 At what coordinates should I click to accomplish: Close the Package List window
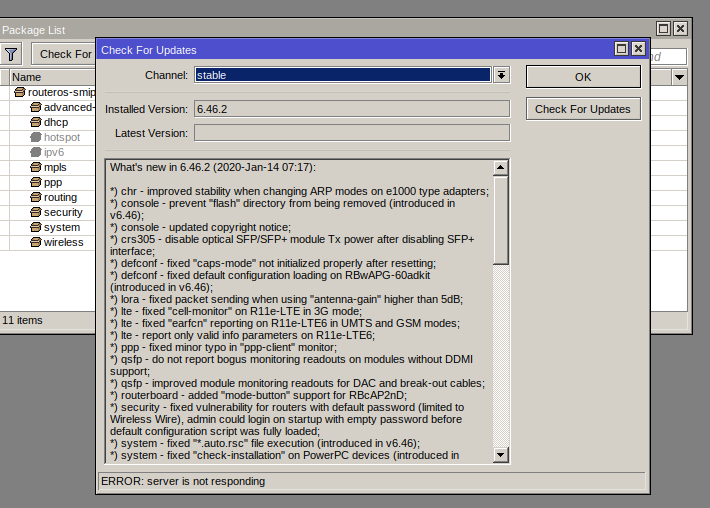coord(680,29)
